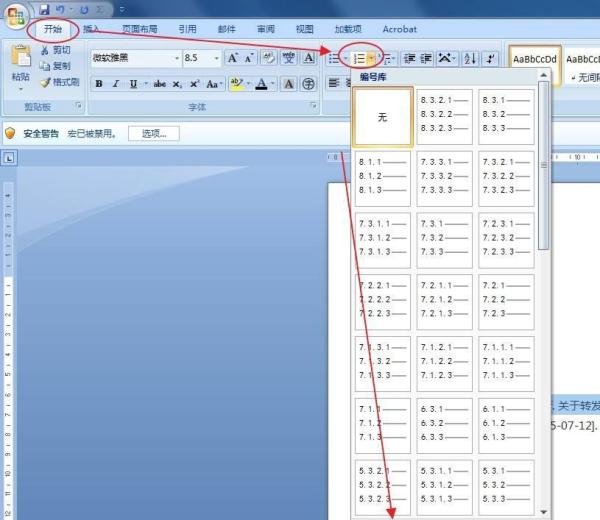Open clipboard pane launcher
Screen dimensions: 600x520
point(78,105)
